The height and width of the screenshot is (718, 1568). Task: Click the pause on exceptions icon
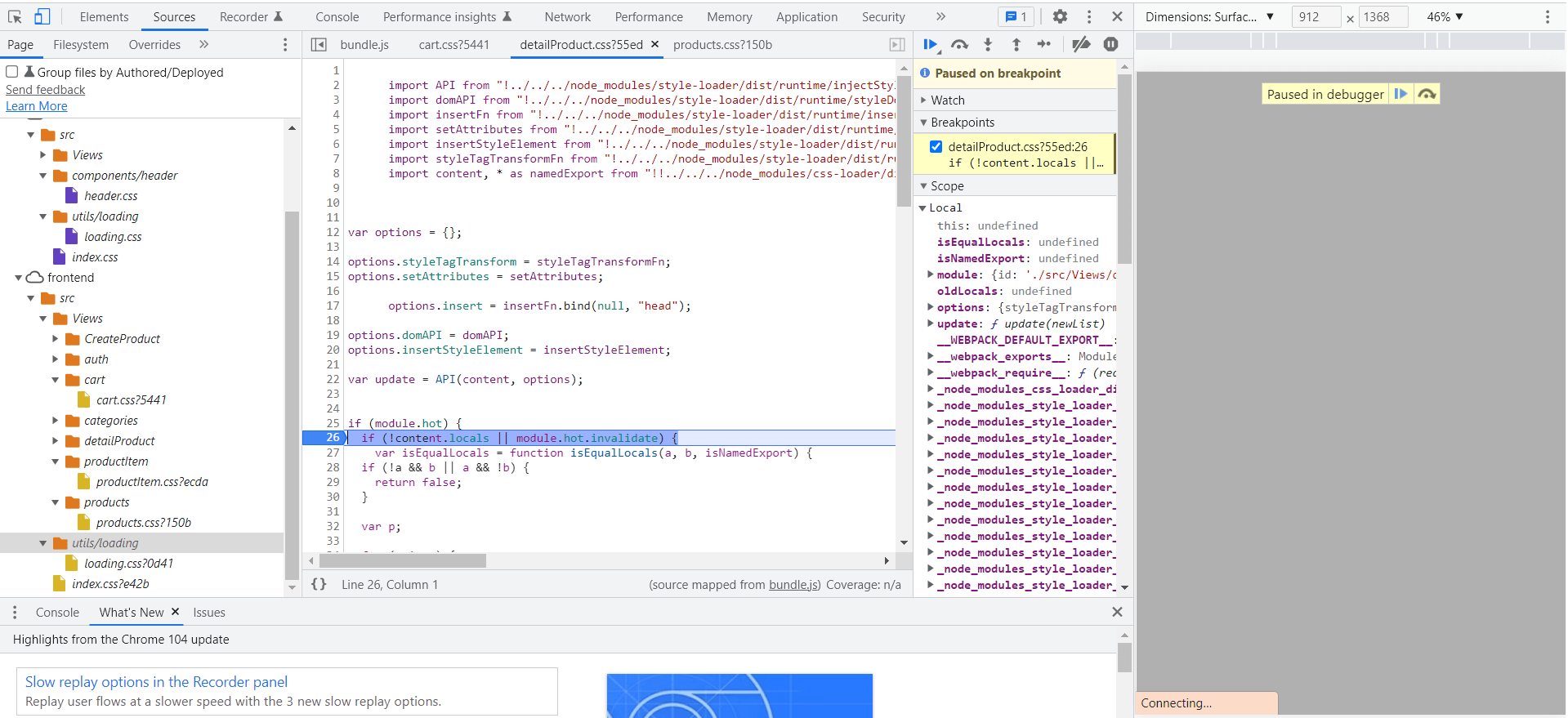pos(1110,45)
